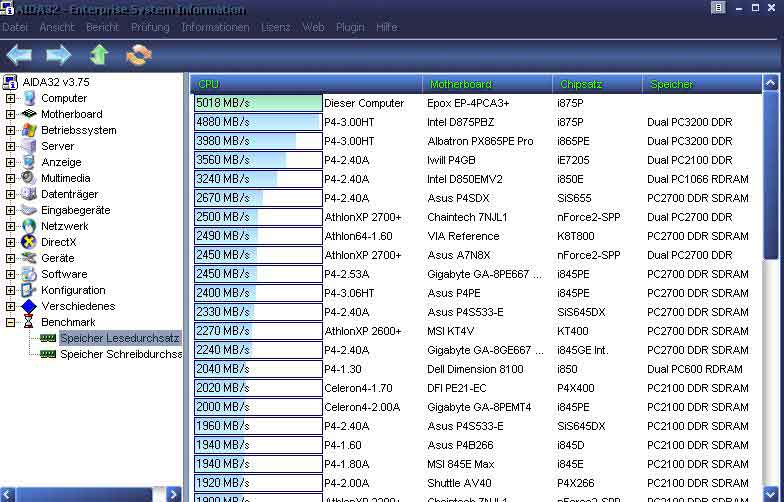Sort by the Motherboard column header
Image resolution: width=784 pixels, height=502 pixels.
tap(488, 84)
